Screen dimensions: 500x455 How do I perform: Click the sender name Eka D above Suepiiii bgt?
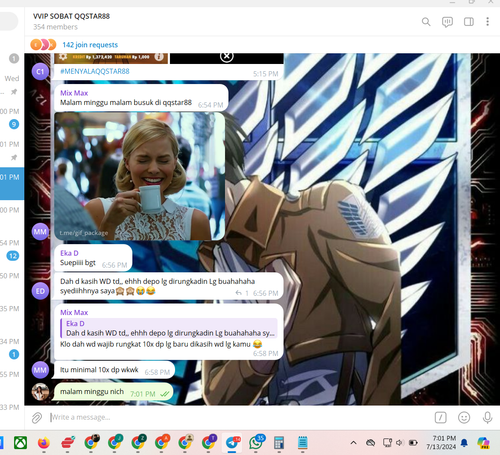[x=69, y=253]
